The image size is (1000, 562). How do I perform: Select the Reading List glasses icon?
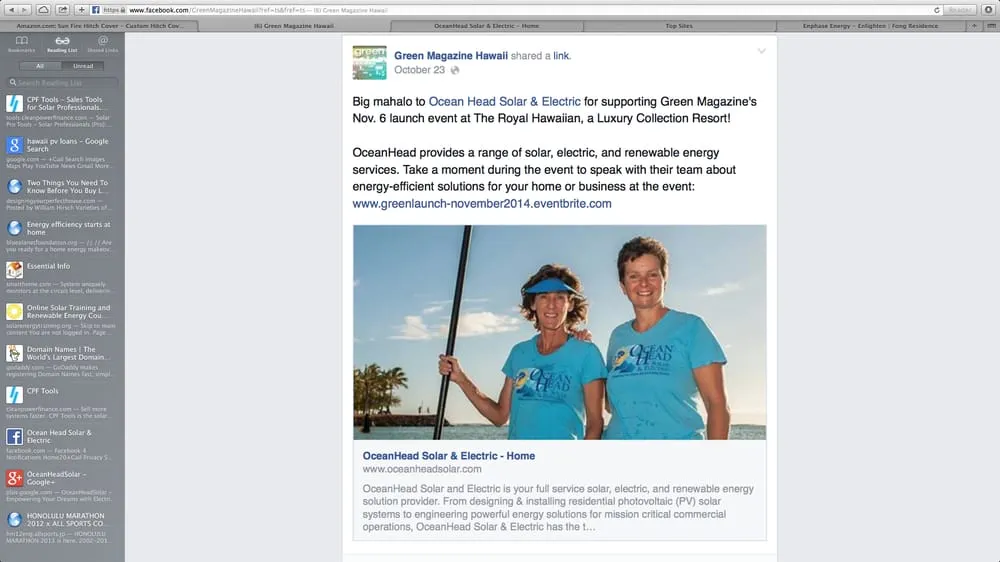pyautogui.click(x=62, y=43)
